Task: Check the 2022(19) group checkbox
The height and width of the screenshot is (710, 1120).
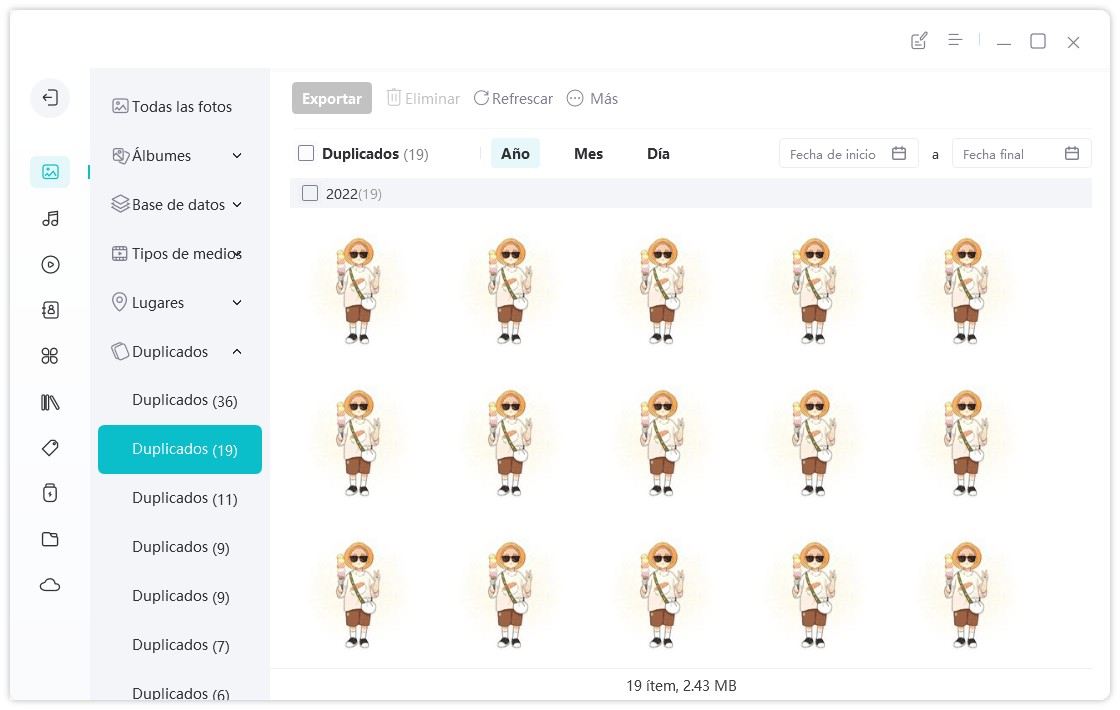Action: [x=310, y=194]
